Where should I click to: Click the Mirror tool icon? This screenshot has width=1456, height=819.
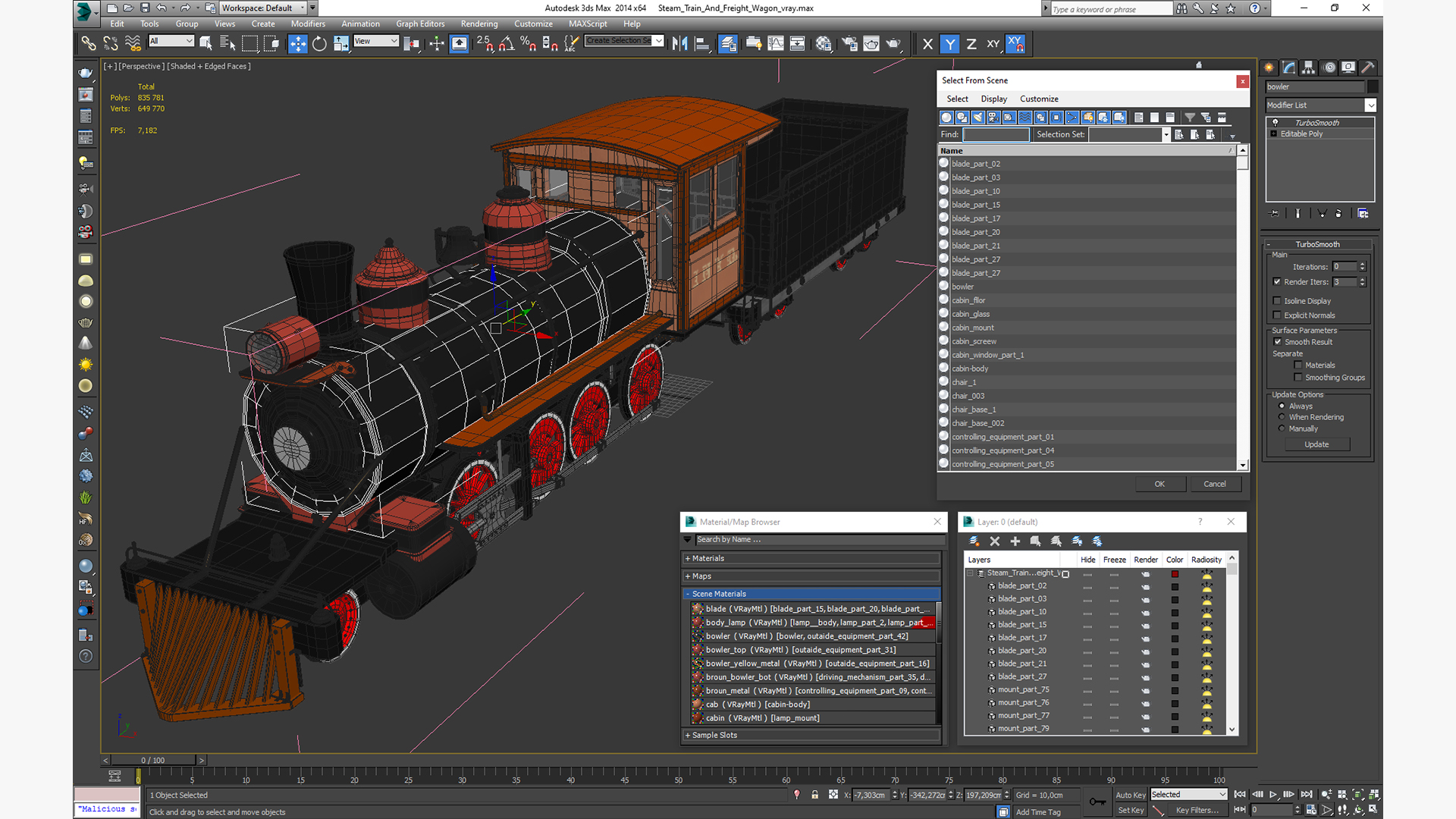pyautogui.click(x=680, y=43)
